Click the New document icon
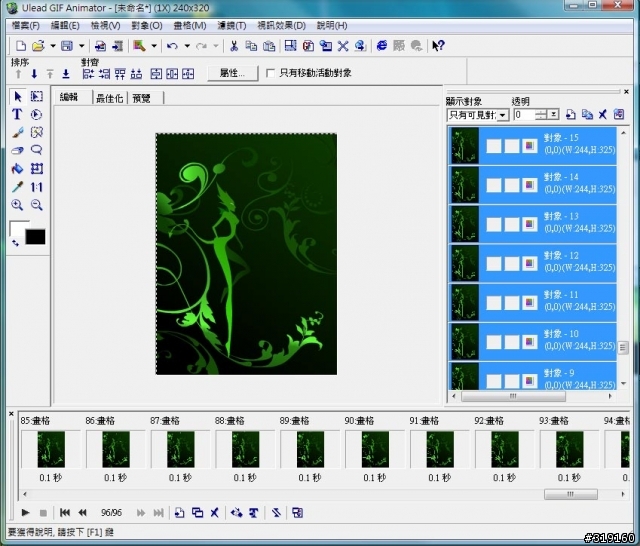This screenshot has width=640, height=546. (x=20, y=46)
